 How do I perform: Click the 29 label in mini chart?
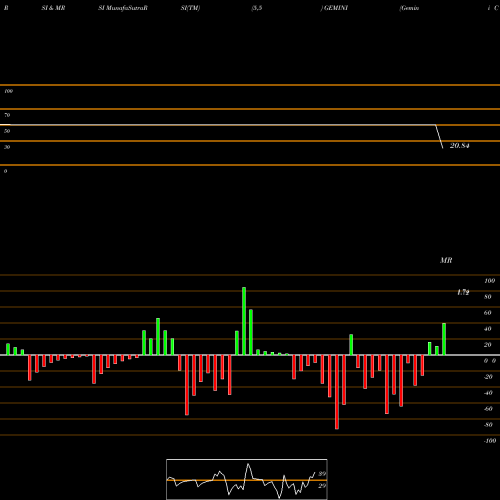[322, 486]
